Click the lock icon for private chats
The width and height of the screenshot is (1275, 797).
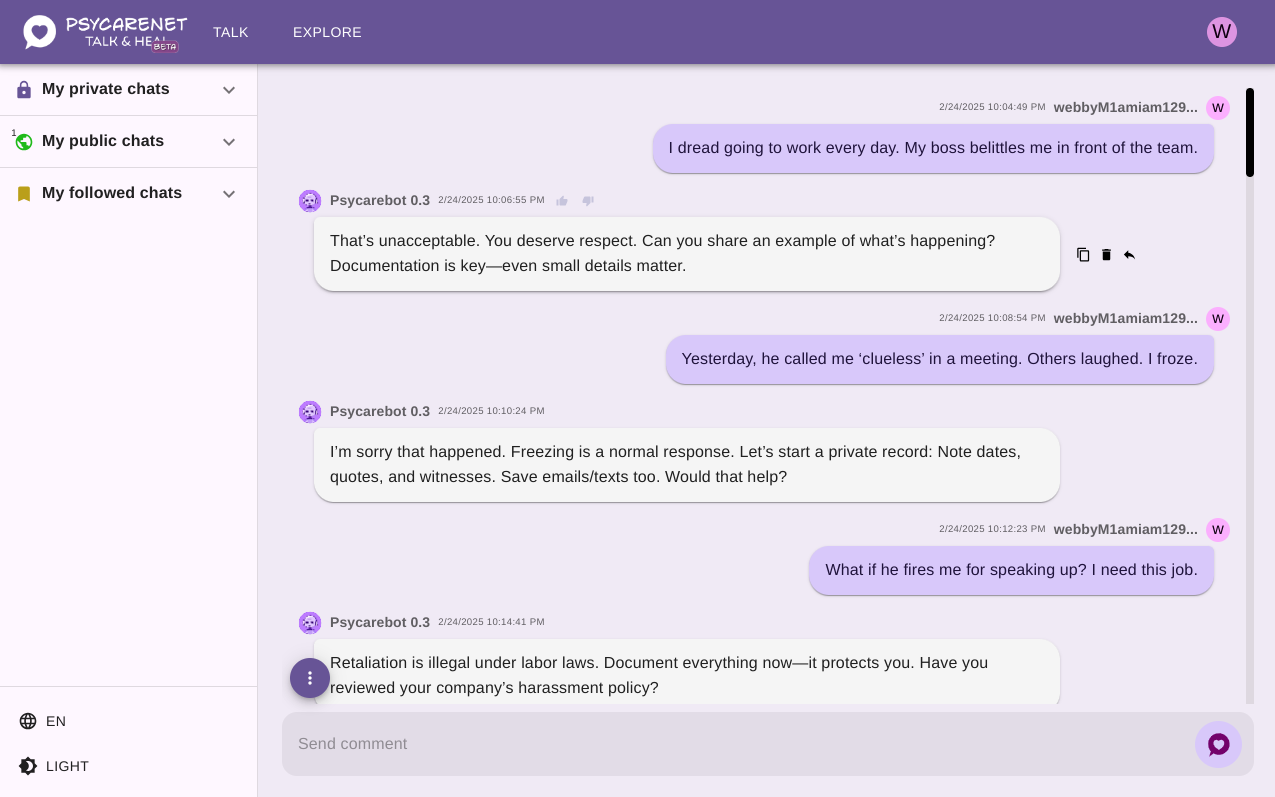[x=24, y=90]
